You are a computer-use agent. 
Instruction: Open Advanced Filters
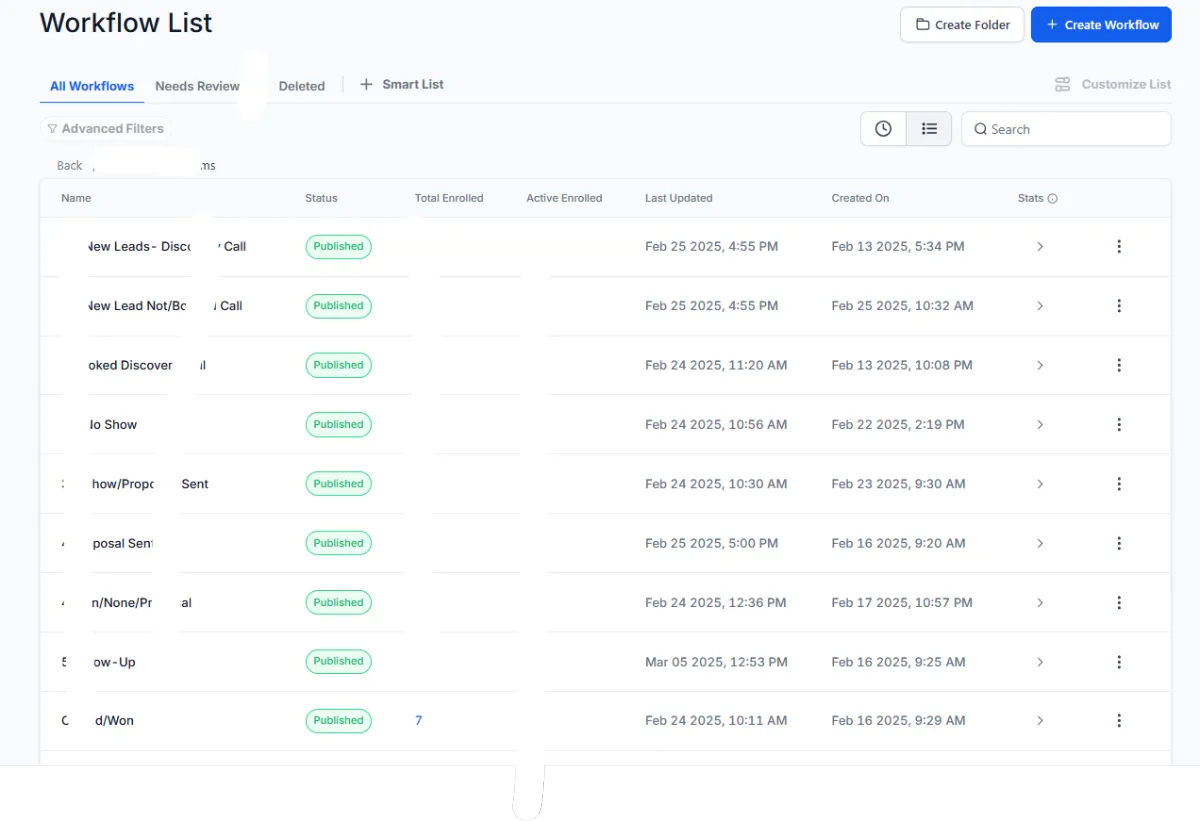(106, 129)
